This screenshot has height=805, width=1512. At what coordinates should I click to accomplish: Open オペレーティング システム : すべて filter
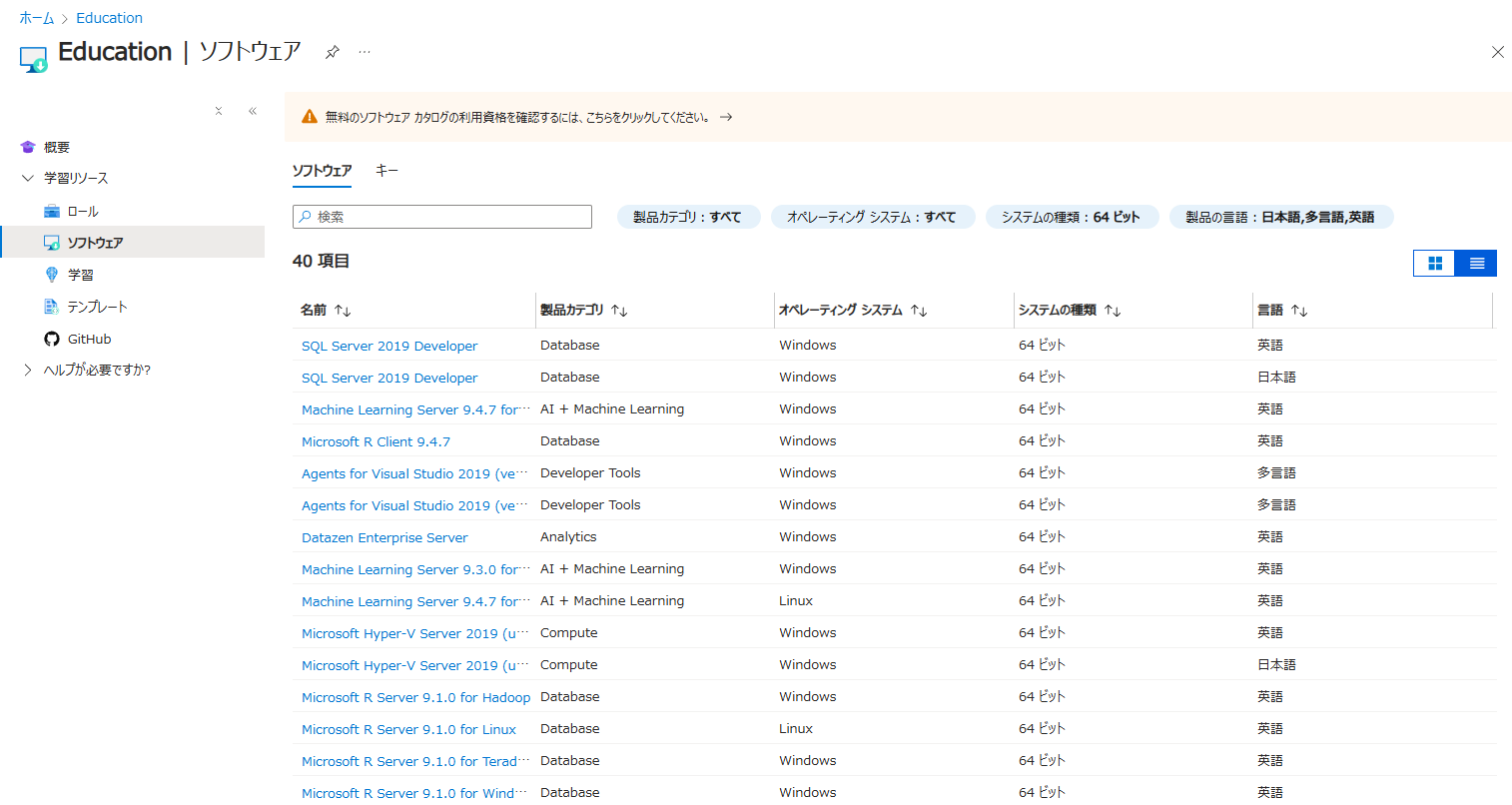(872, 217)
